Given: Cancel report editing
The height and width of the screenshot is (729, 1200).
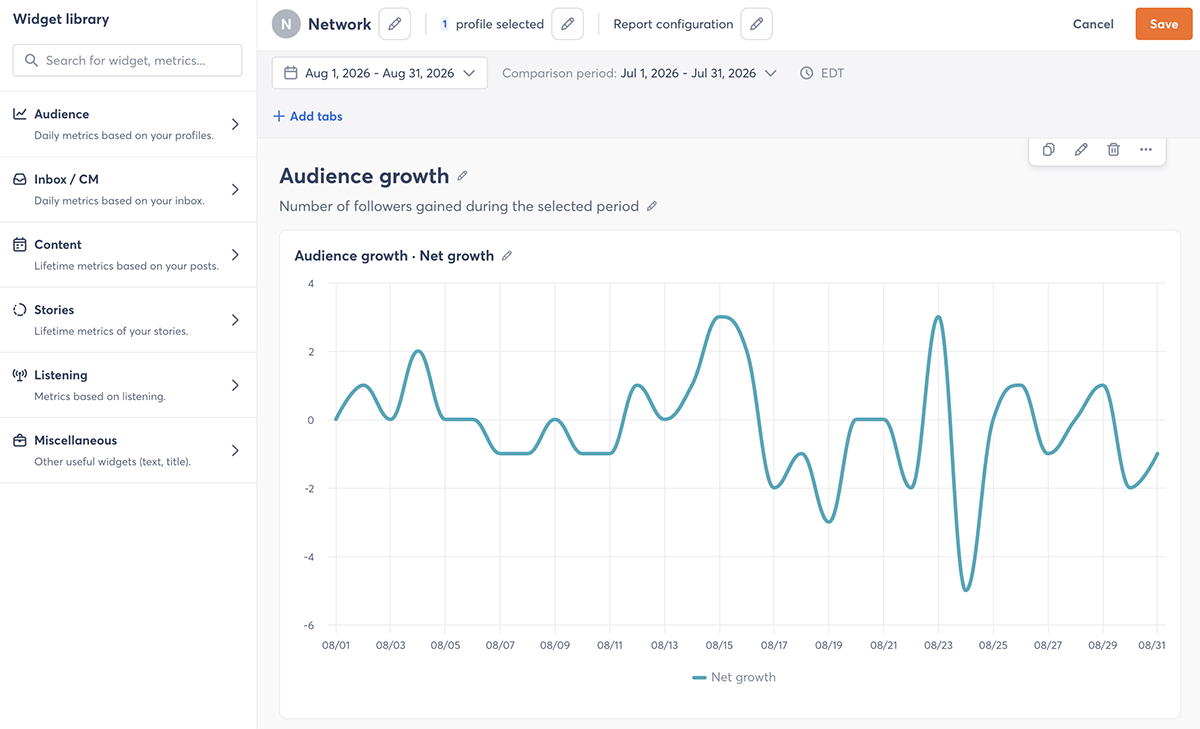Looking at the screenshot, I should tap(1093, 24).
